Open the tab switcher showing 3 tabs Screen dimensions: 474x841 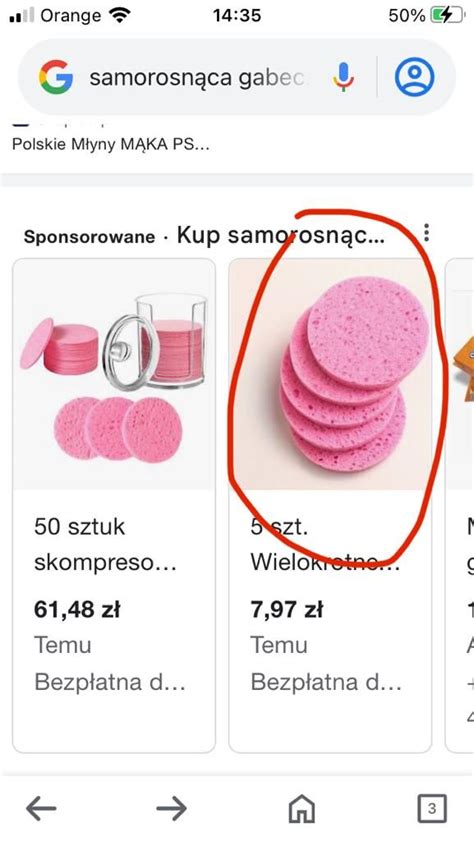(432, 808)
